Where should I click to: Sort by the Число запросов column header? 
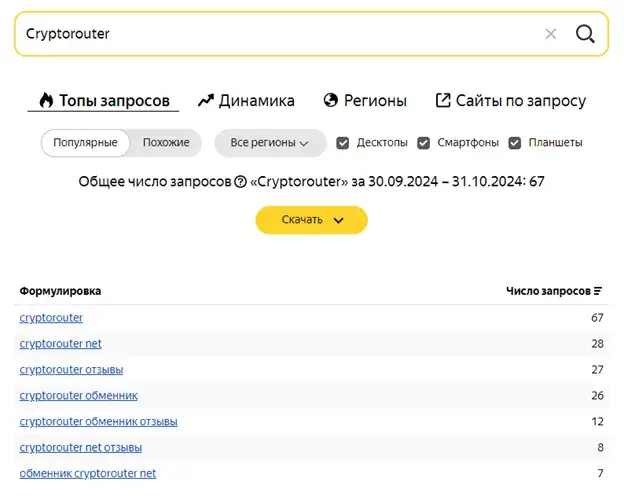[x=548, y=291]
